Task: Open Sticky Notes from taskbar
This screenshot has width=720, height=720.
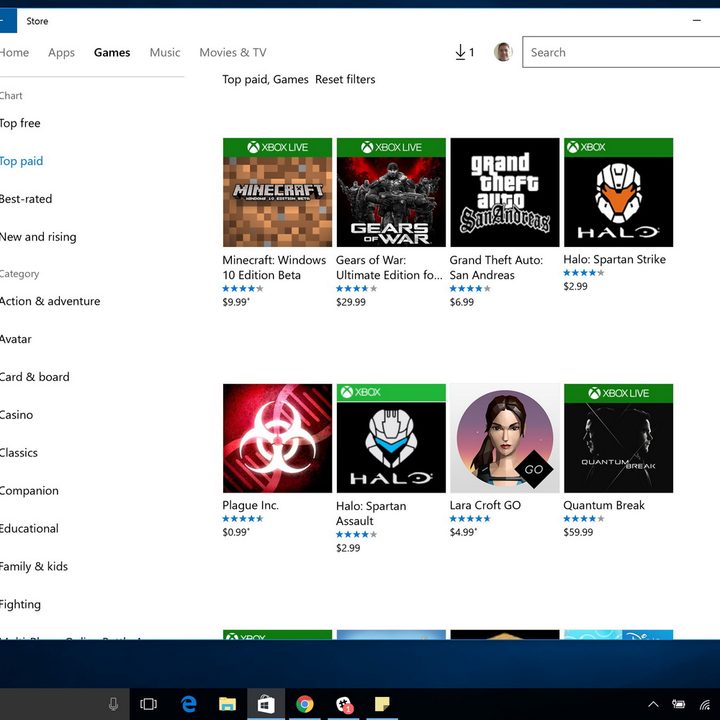Action: tap(382, 703)
